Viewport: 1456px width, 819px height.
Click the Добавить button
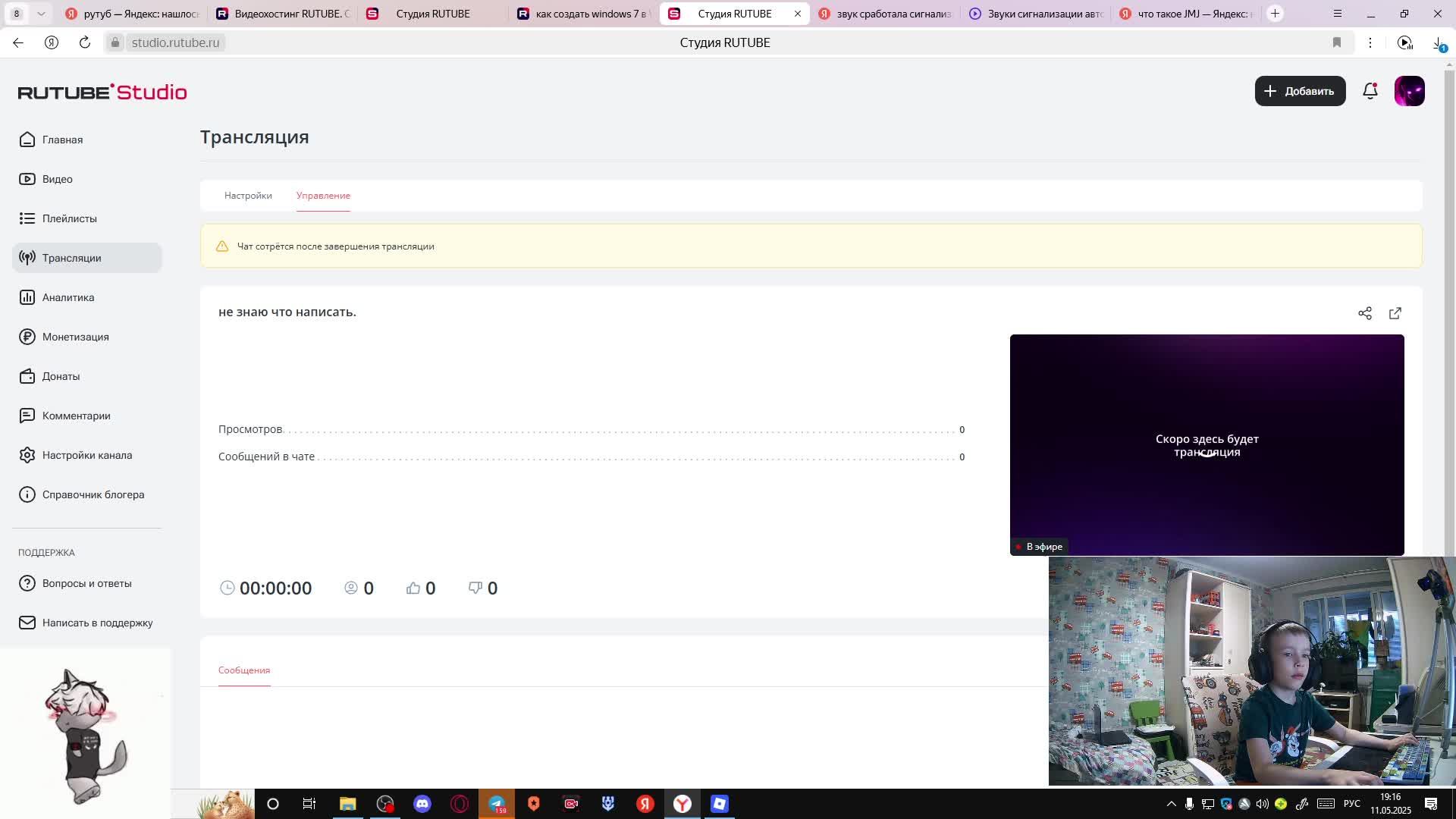pyautogui.click(x=1300, y=91)
